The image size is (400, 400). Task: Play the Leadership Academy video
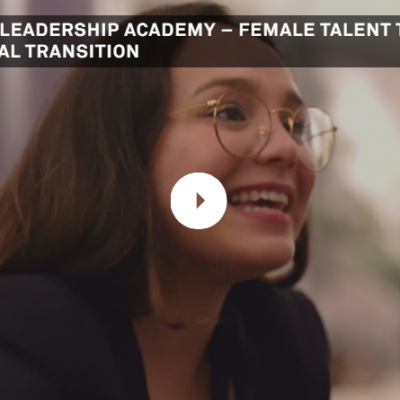[x=199, y=201]
